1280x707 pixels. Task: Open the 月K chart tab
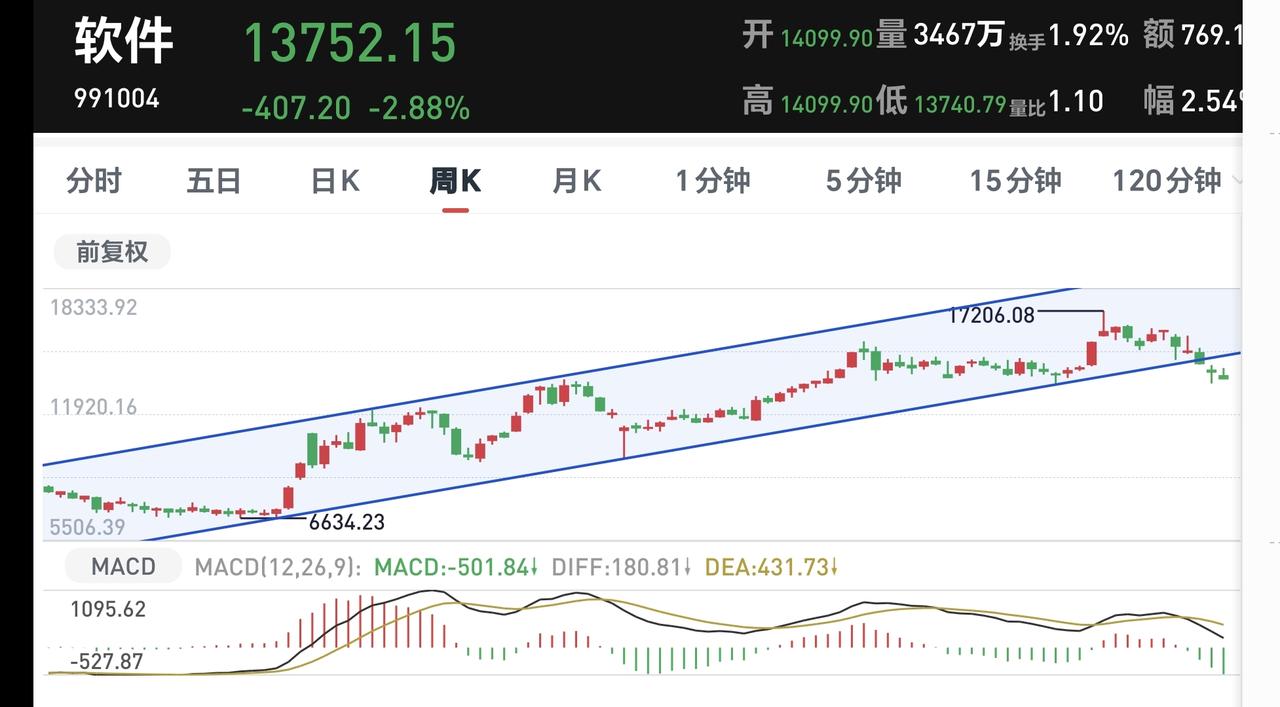[577, 181]
